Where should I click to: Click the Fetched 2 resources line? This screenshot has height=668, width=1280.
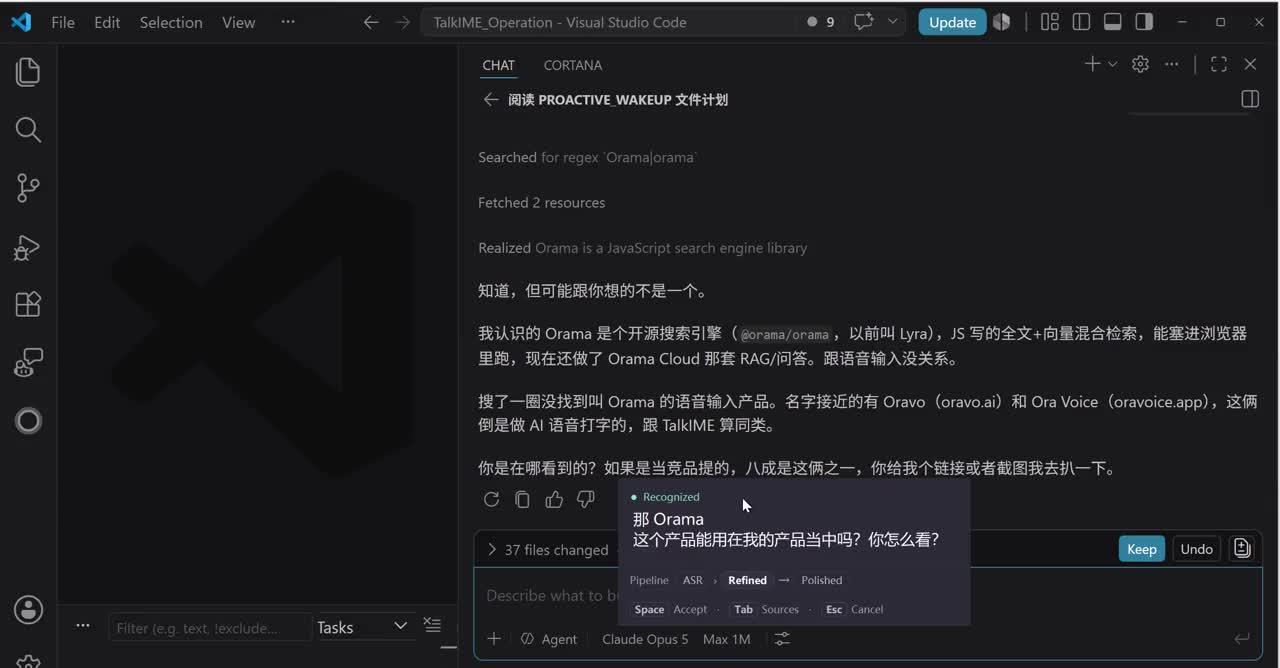(541, 202)
